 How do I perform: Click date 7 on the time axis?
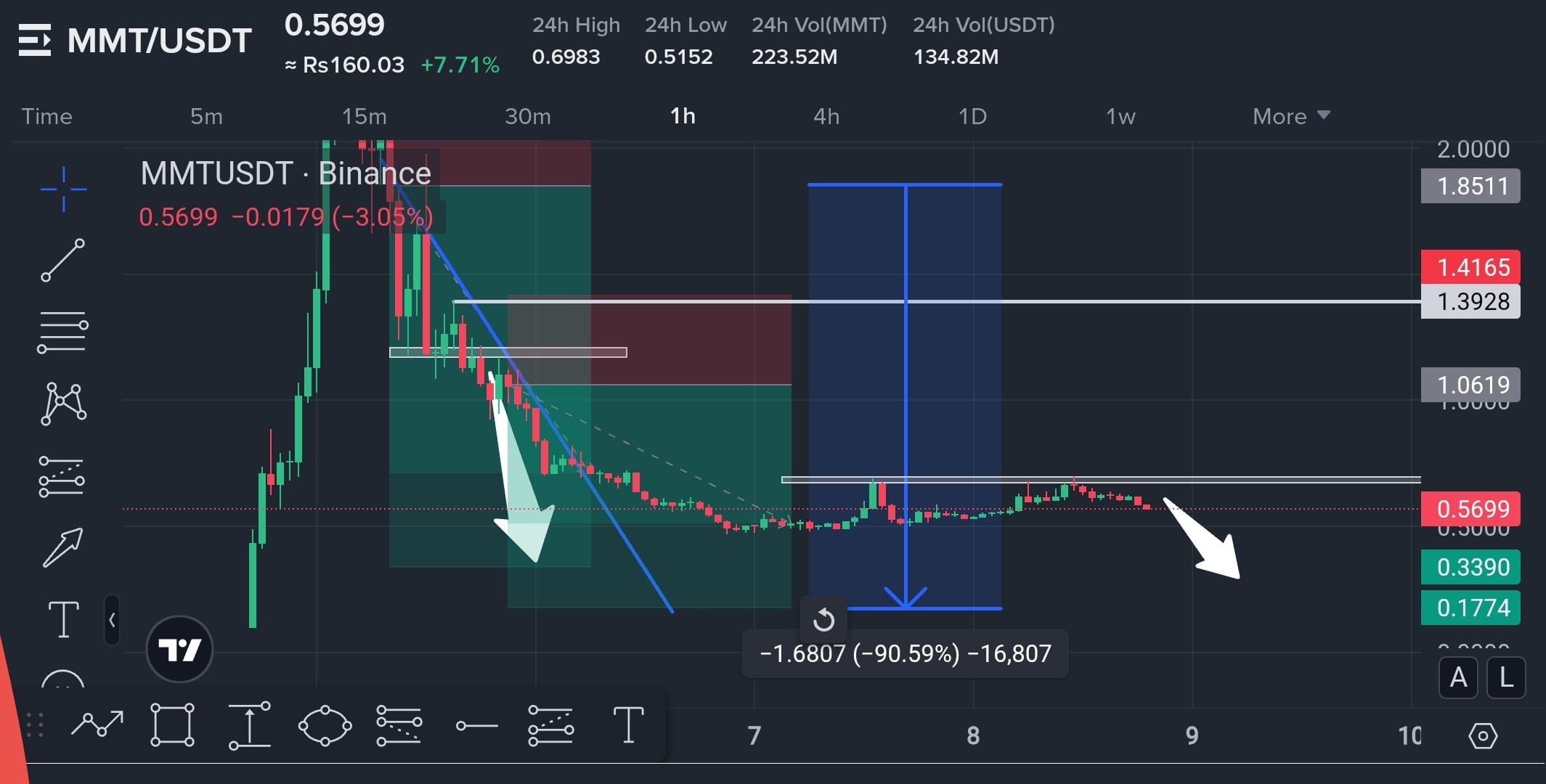[x=754, y=736]
